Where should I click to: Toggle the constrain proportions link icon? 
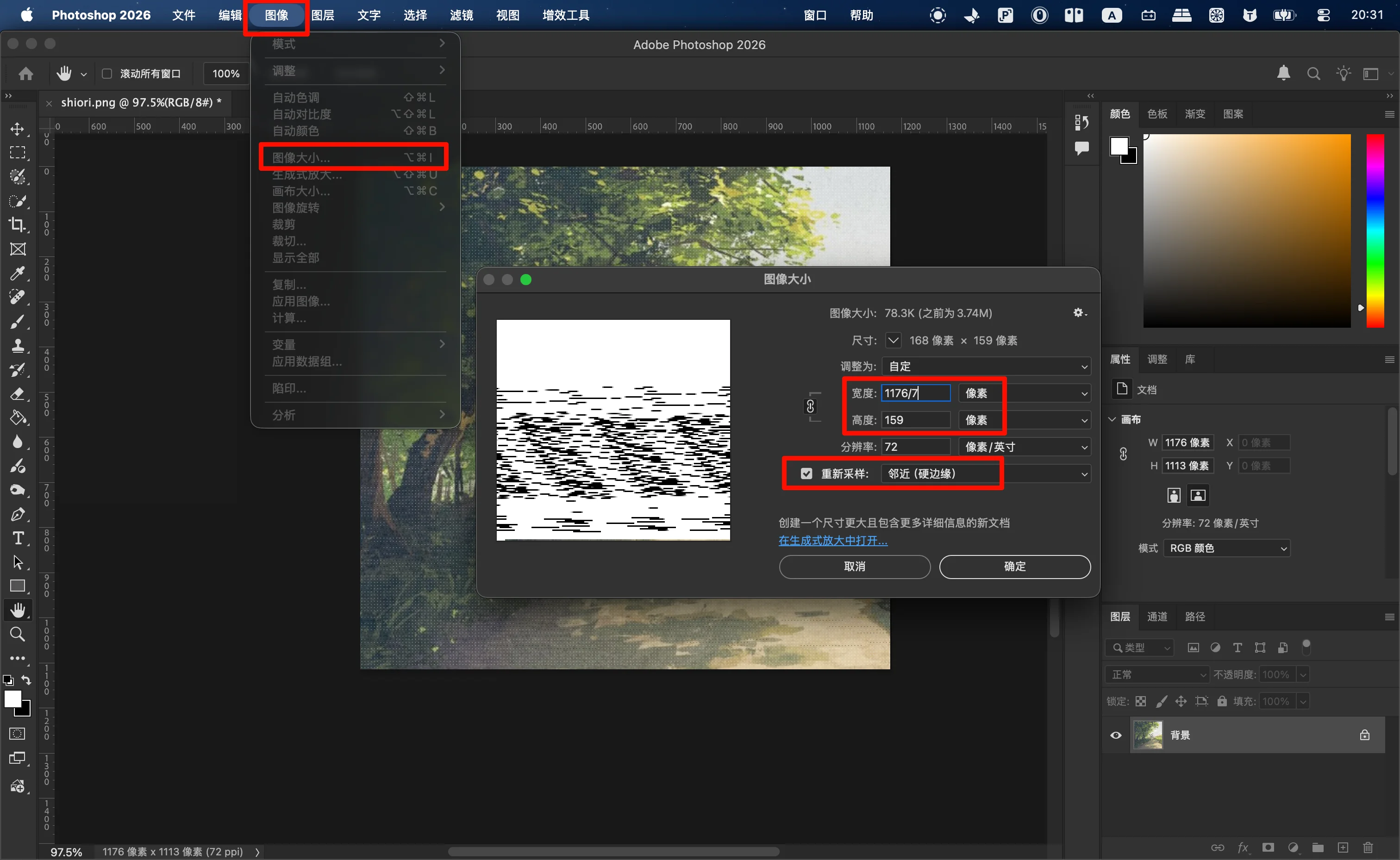810,406
